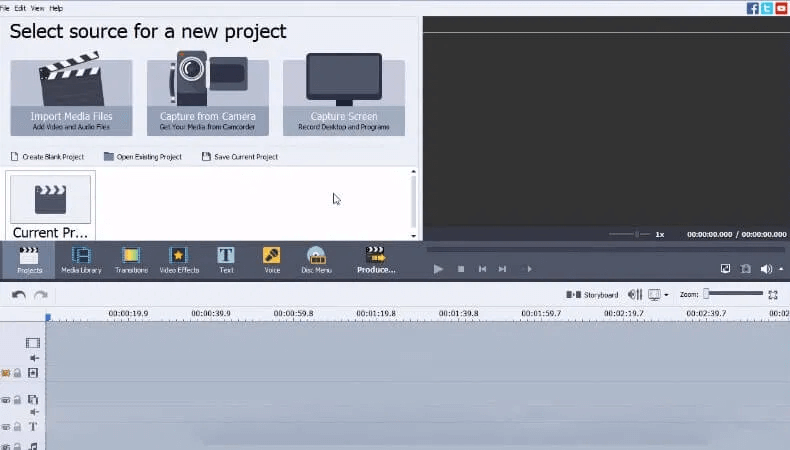Open the Text section
Screen dimensions: 790x450
[x=226, y=260]
